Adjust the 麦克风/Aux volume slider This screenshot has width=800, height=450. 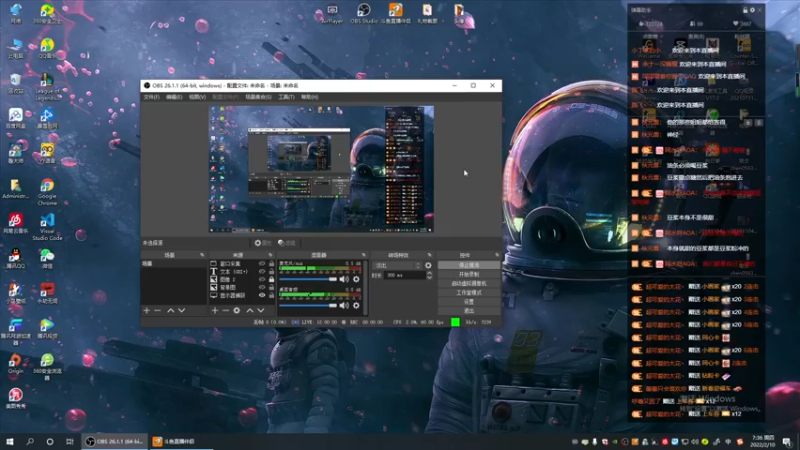tap(308, 279)
